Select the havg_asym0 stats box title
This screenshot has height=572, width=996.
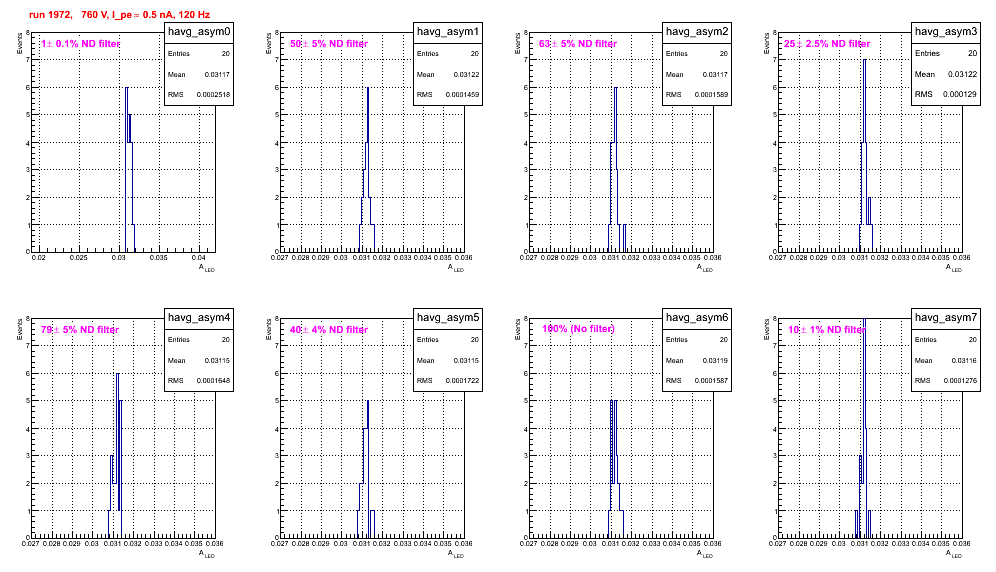[x=199, y=31]
